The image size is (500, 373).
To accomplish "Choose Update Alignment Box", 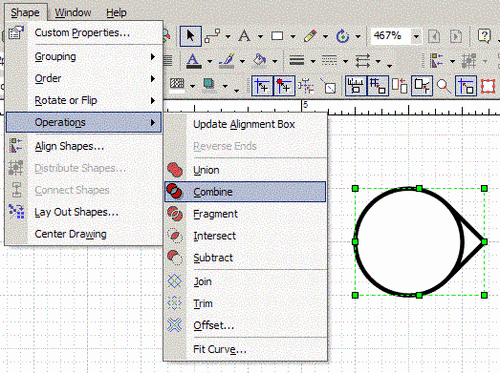I will click(x=245, y=124).
